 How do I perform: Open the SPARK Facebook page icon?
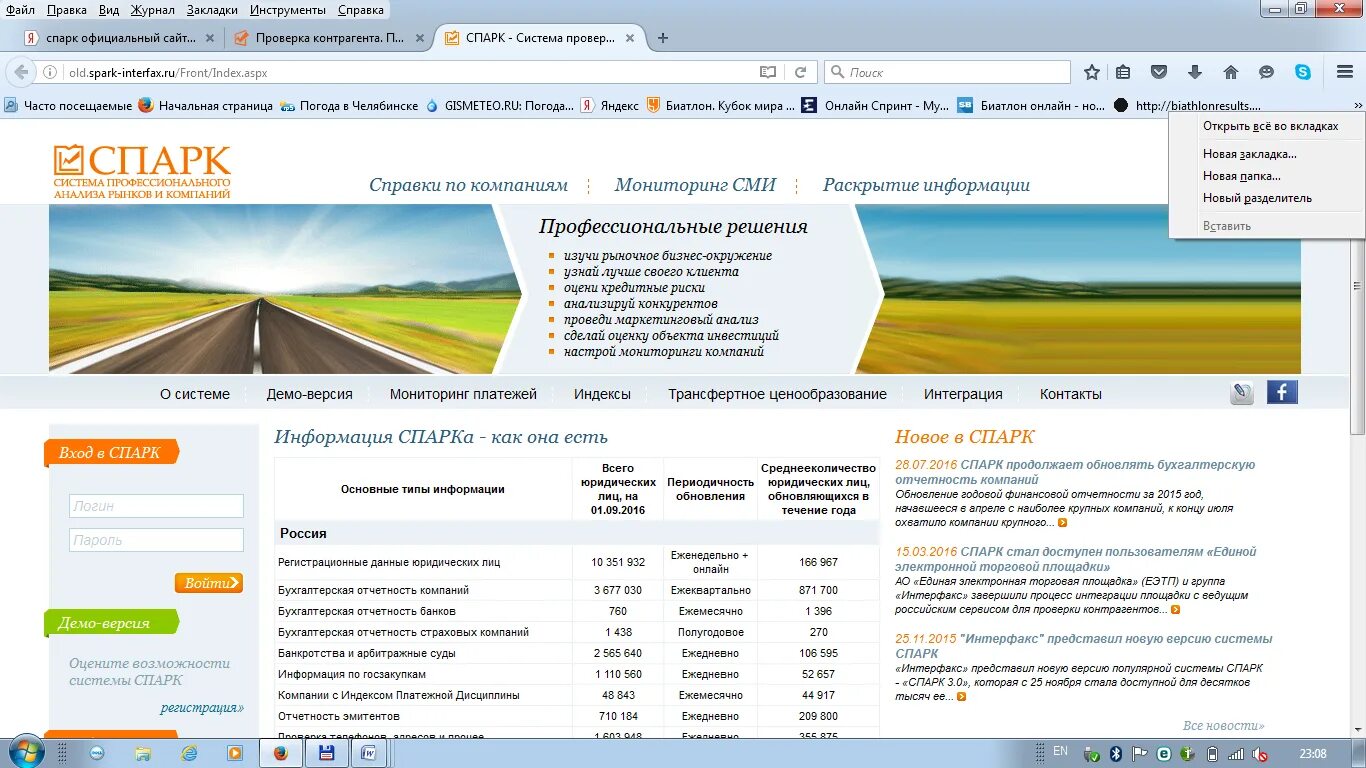pos(1282,392)
